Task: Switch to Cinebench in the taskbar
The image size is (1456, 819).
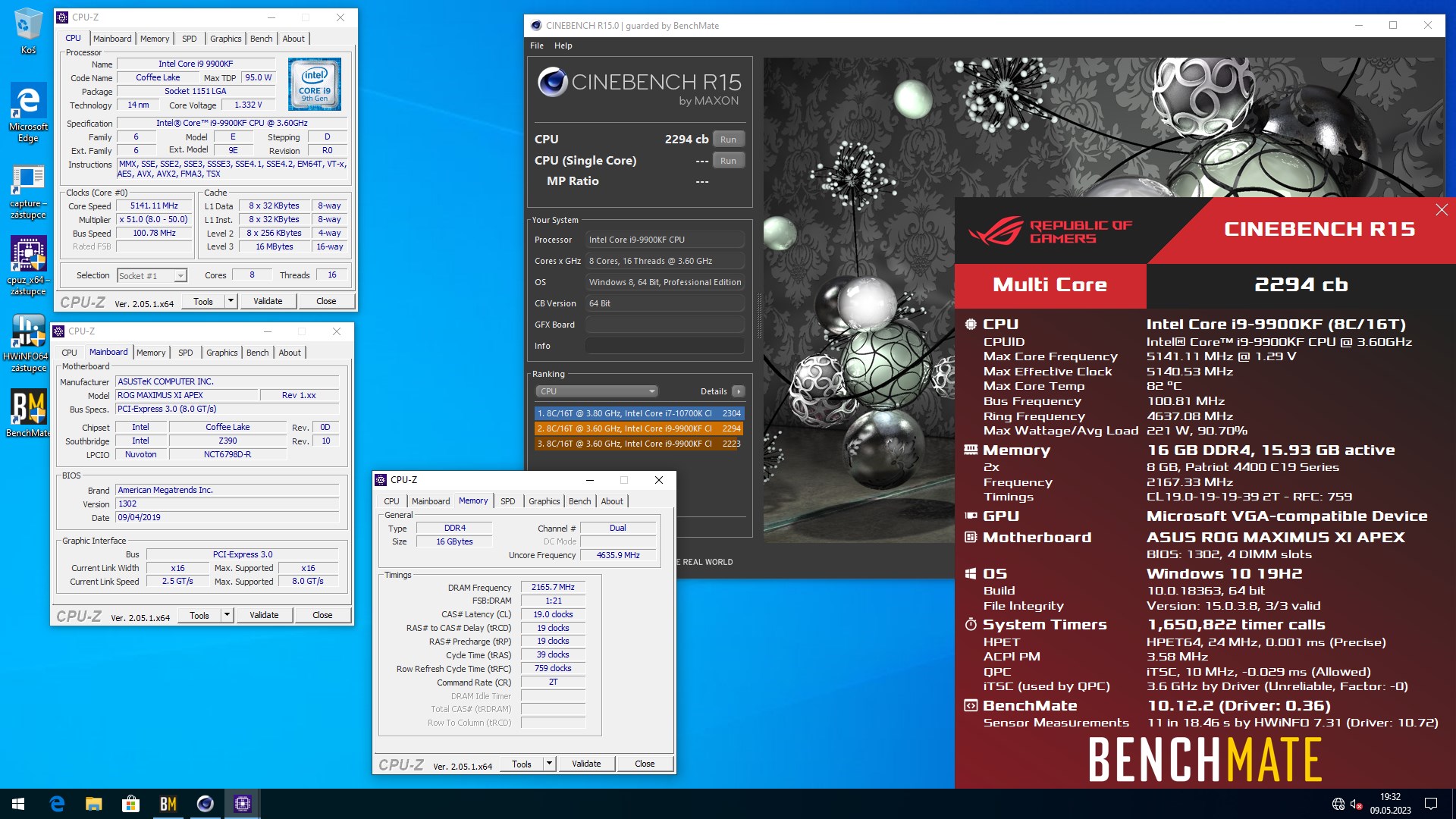Action: (206, 804)
